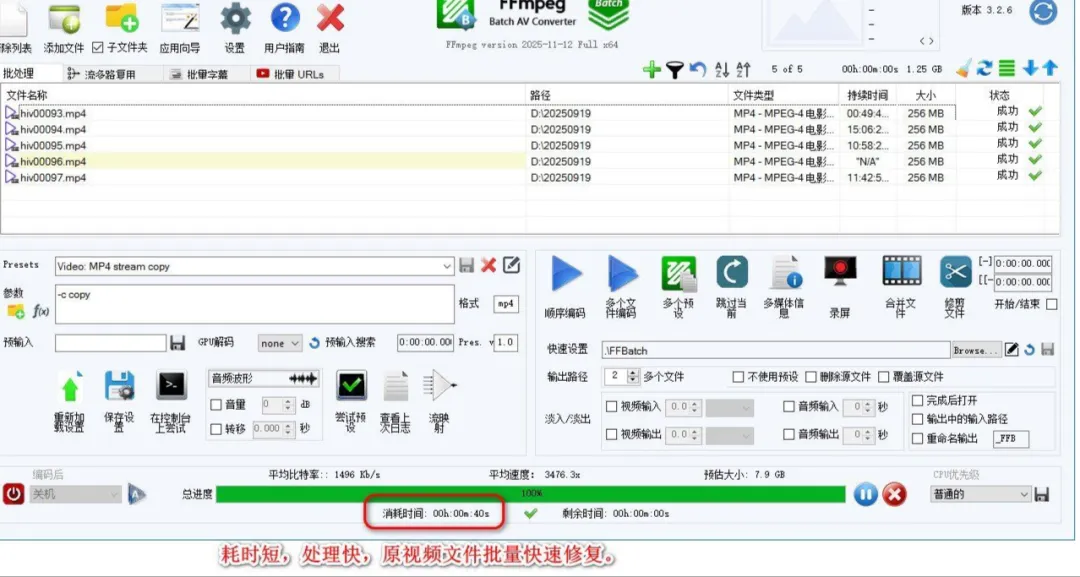The image size is (1080, 577).
Task: Click 保存设置 save settings icon
Action: (120, 386)
